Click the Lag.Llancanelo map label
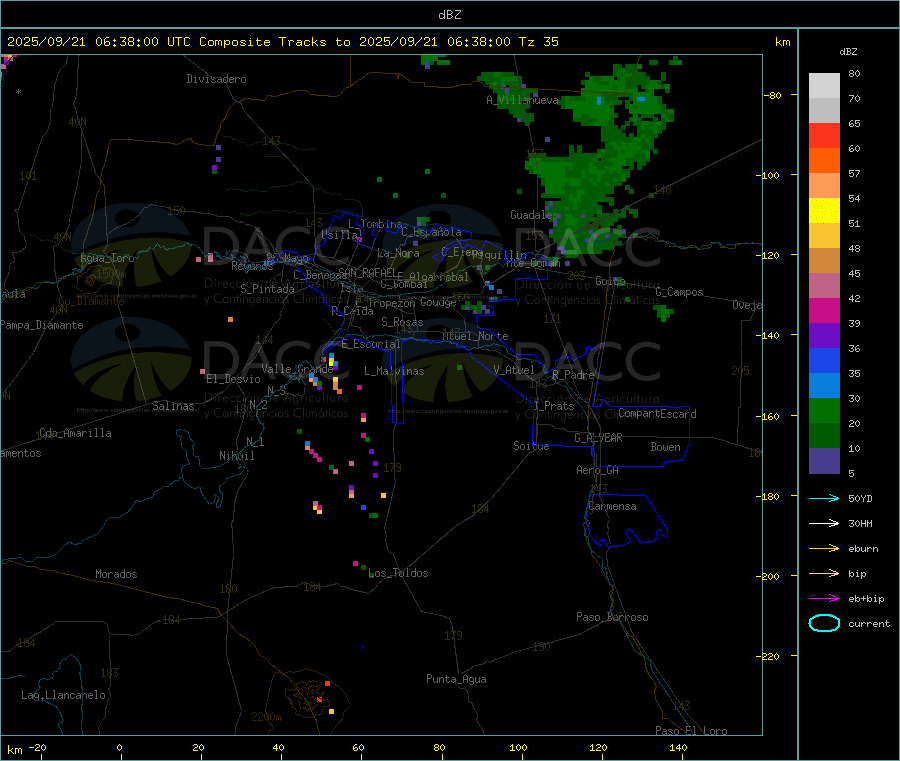 coord(64,695)
